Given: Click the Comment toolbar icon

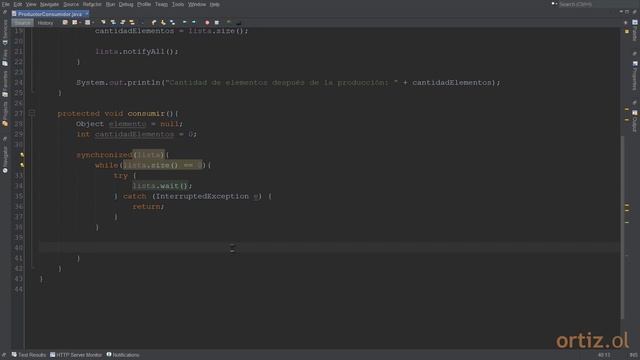Looking at the screenshot, I should (229, 22).
